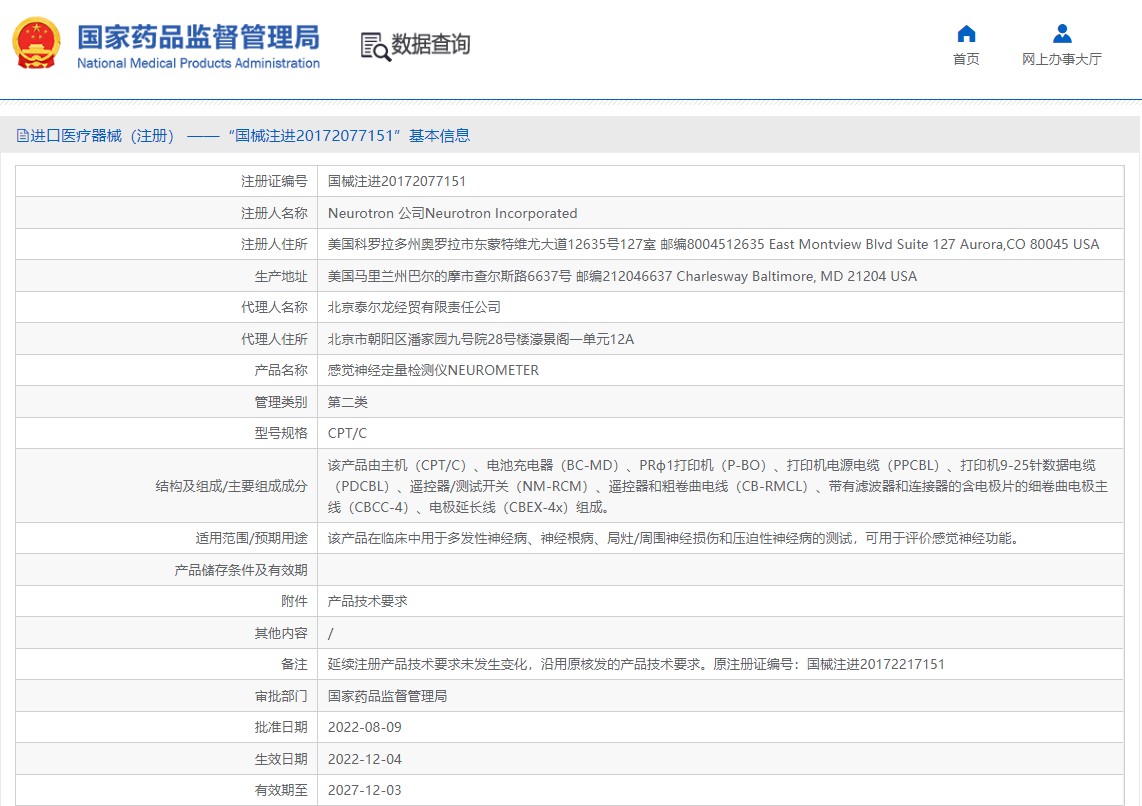Click the 生效日期 row label
This screenshot has height=806, width=1142.
coord(281,759)
